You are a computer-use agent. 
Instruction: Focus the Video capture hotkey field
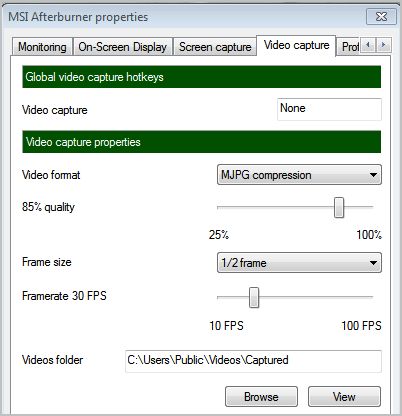329,109
